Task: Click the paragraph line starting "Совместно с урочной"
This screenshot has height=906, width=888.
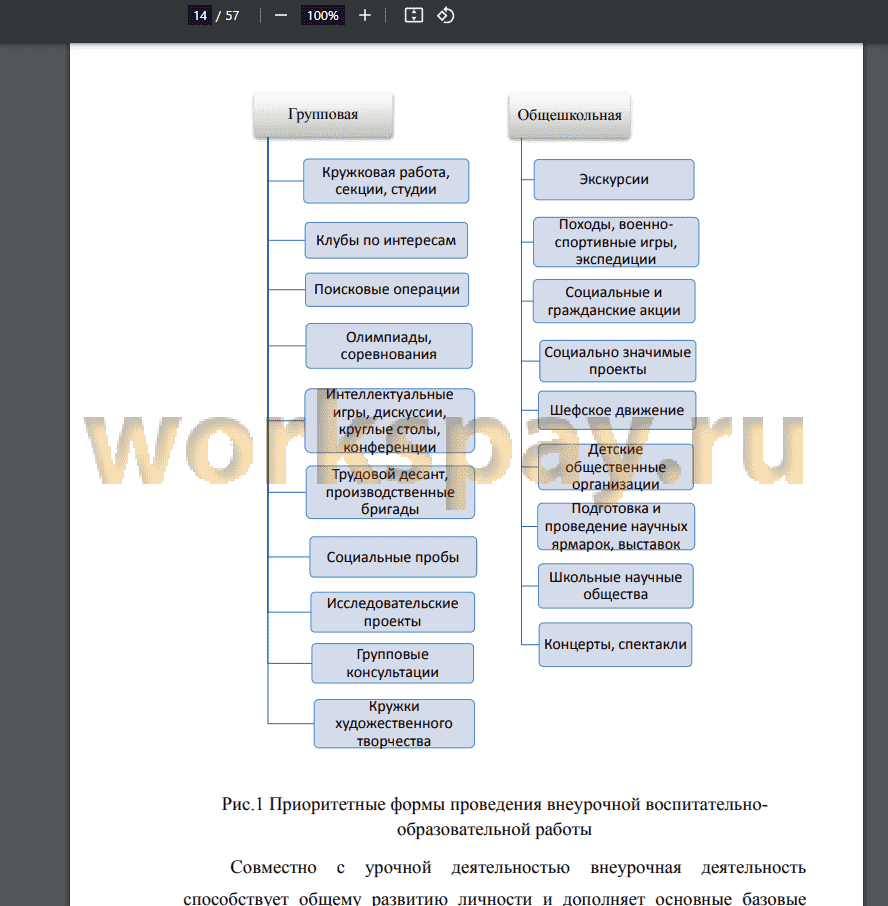Action: [x=518, y=867]
